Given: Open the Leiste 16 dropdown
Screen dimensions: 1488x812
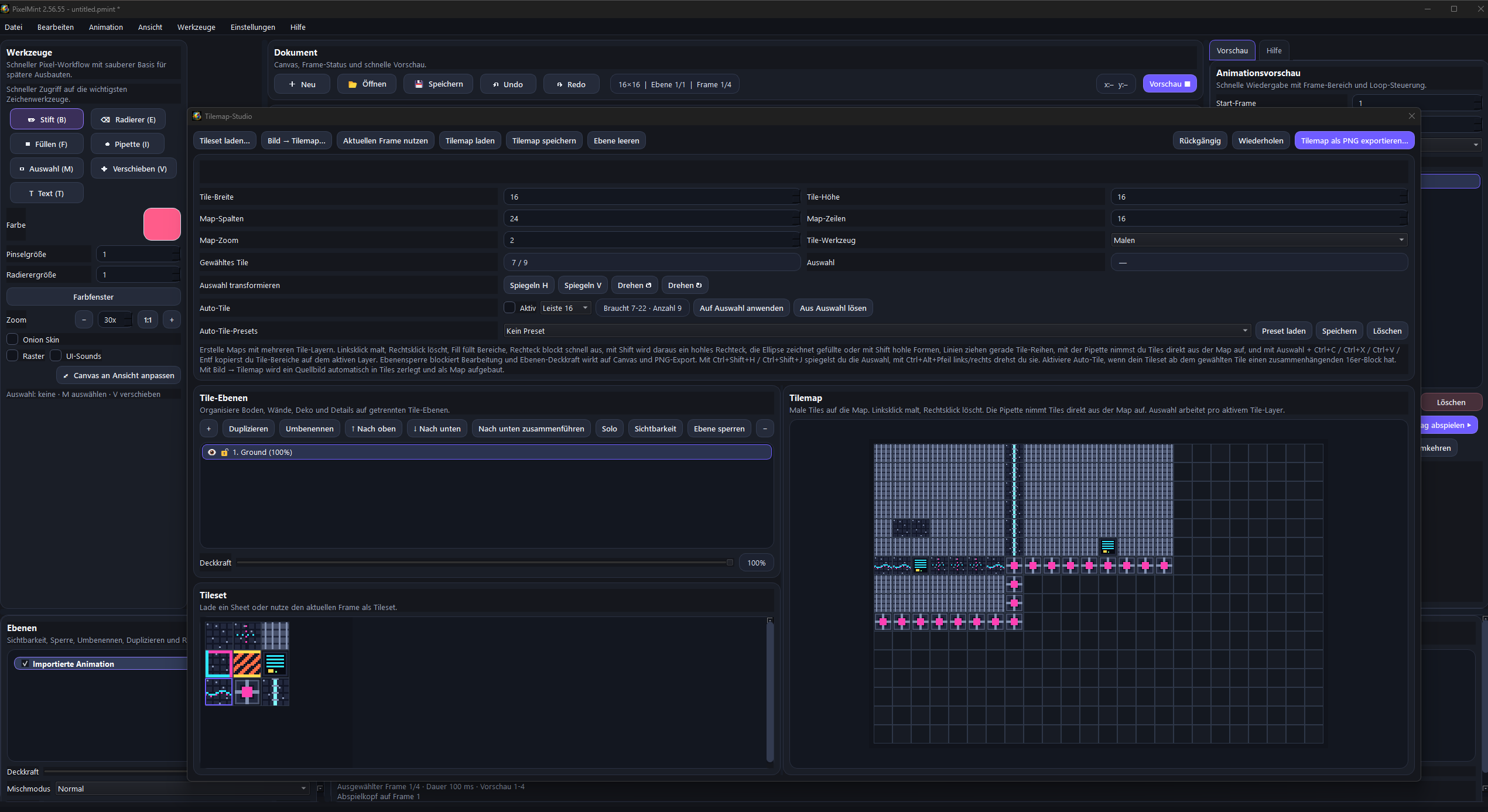Looking at the screenshot, I should coord(565,308).
